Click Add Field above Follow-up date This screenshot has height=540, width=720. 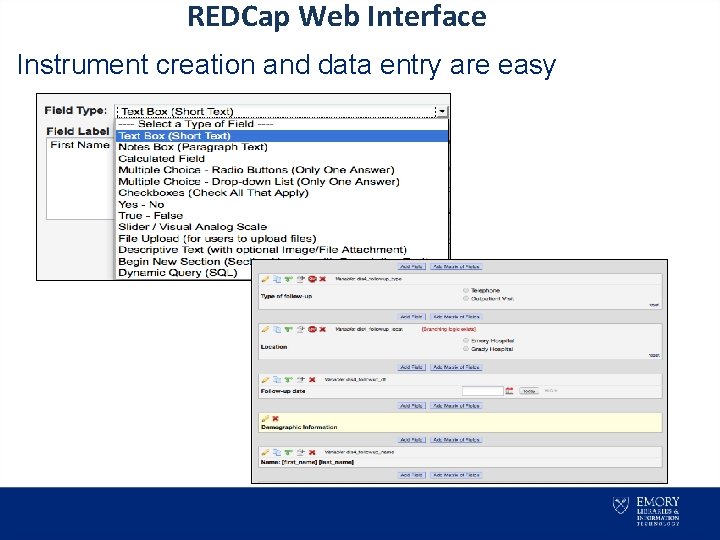pyautogui.click(x=411, y=367)
